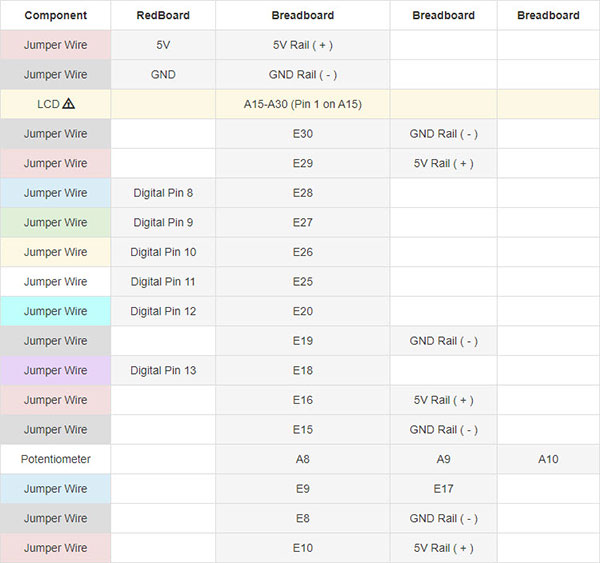Click the A15-A30 (Pin 1 on A15) cell
600x563 pixels.
[303, 104]
